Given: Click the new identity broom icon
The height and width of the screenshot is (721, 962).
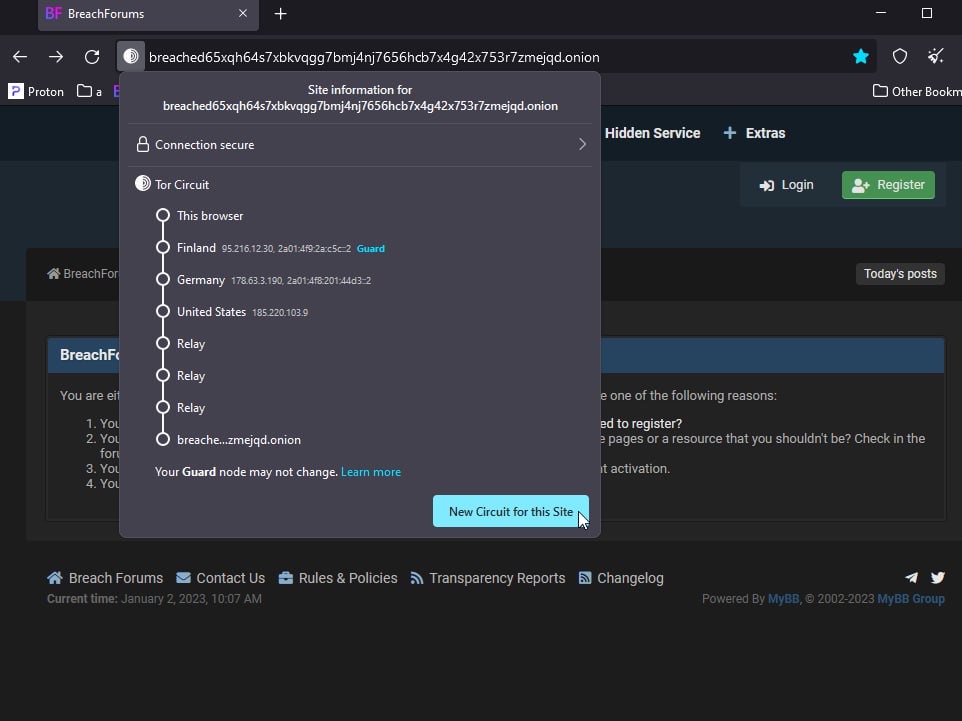Looking at the screenshot, I should [x=936, y=56].
